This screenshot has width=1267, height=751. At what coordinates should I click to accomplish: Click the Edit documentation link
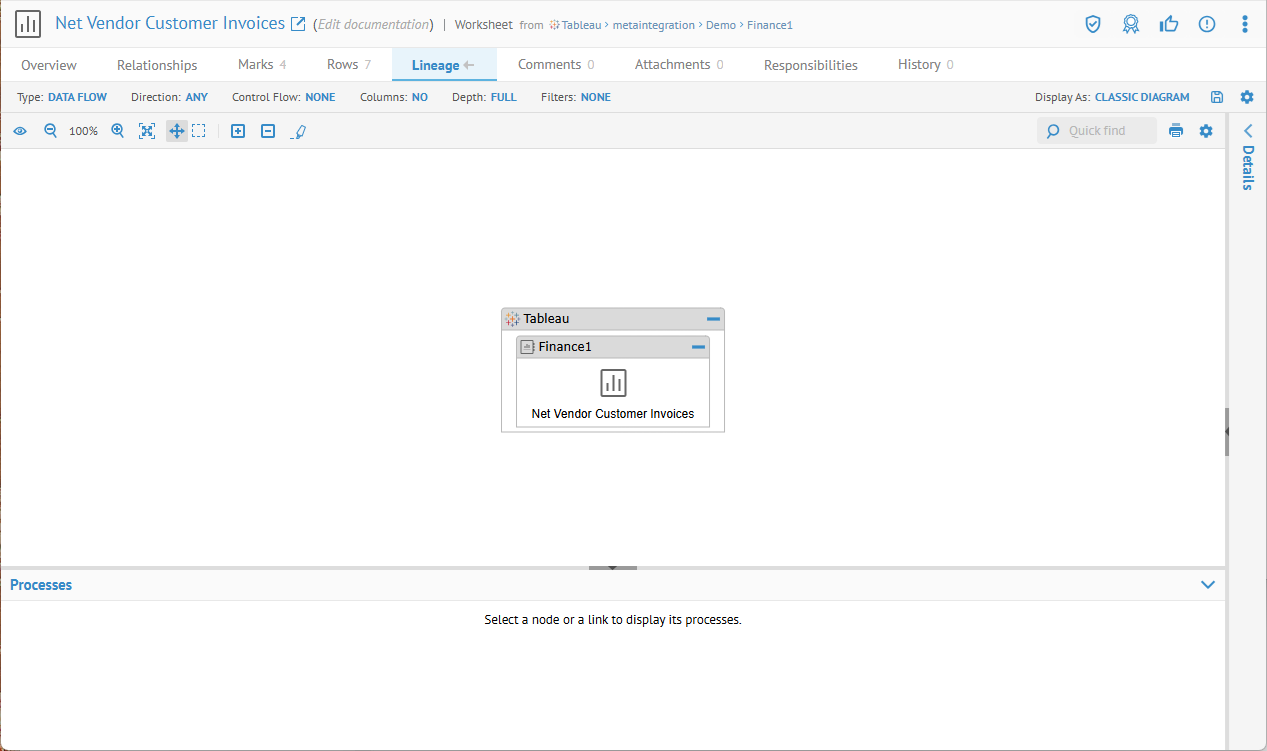(x=373, y=24)
